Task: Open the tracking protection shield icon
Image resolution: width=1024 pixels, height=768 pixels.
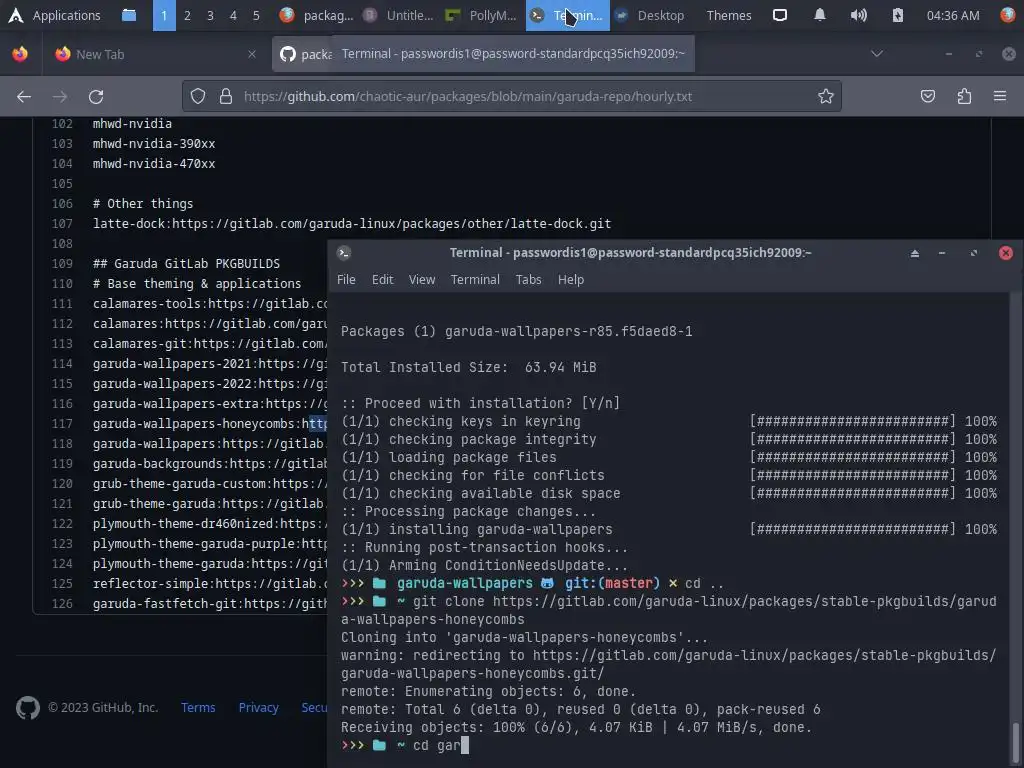Action: click(198, 97)
